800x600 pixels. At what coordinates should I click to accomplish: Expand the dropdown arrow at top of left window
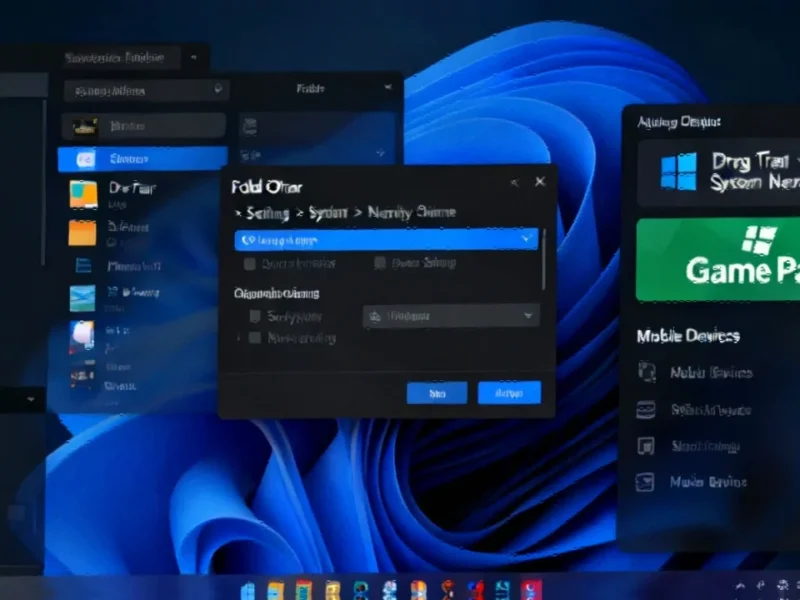coord(192,58)
